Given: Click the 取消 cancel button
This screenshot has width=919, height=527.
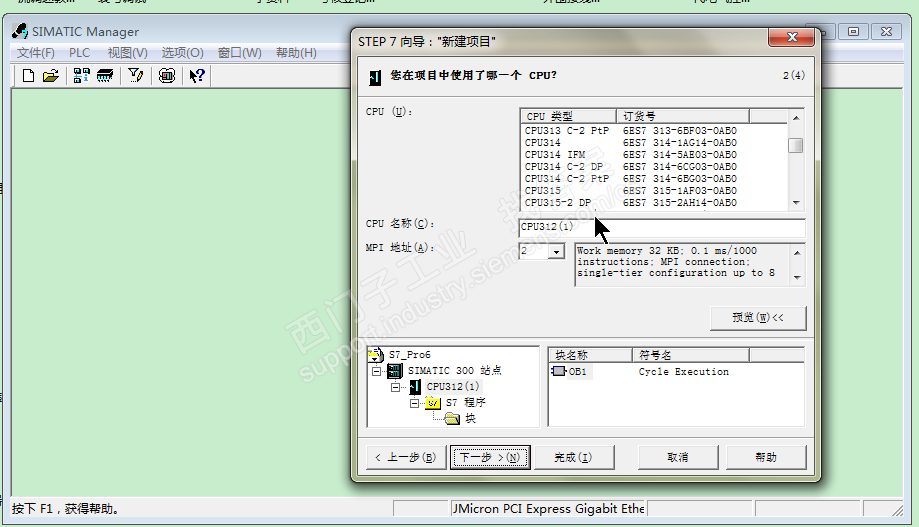Looking at the screenshot, I should click(678, 457).
